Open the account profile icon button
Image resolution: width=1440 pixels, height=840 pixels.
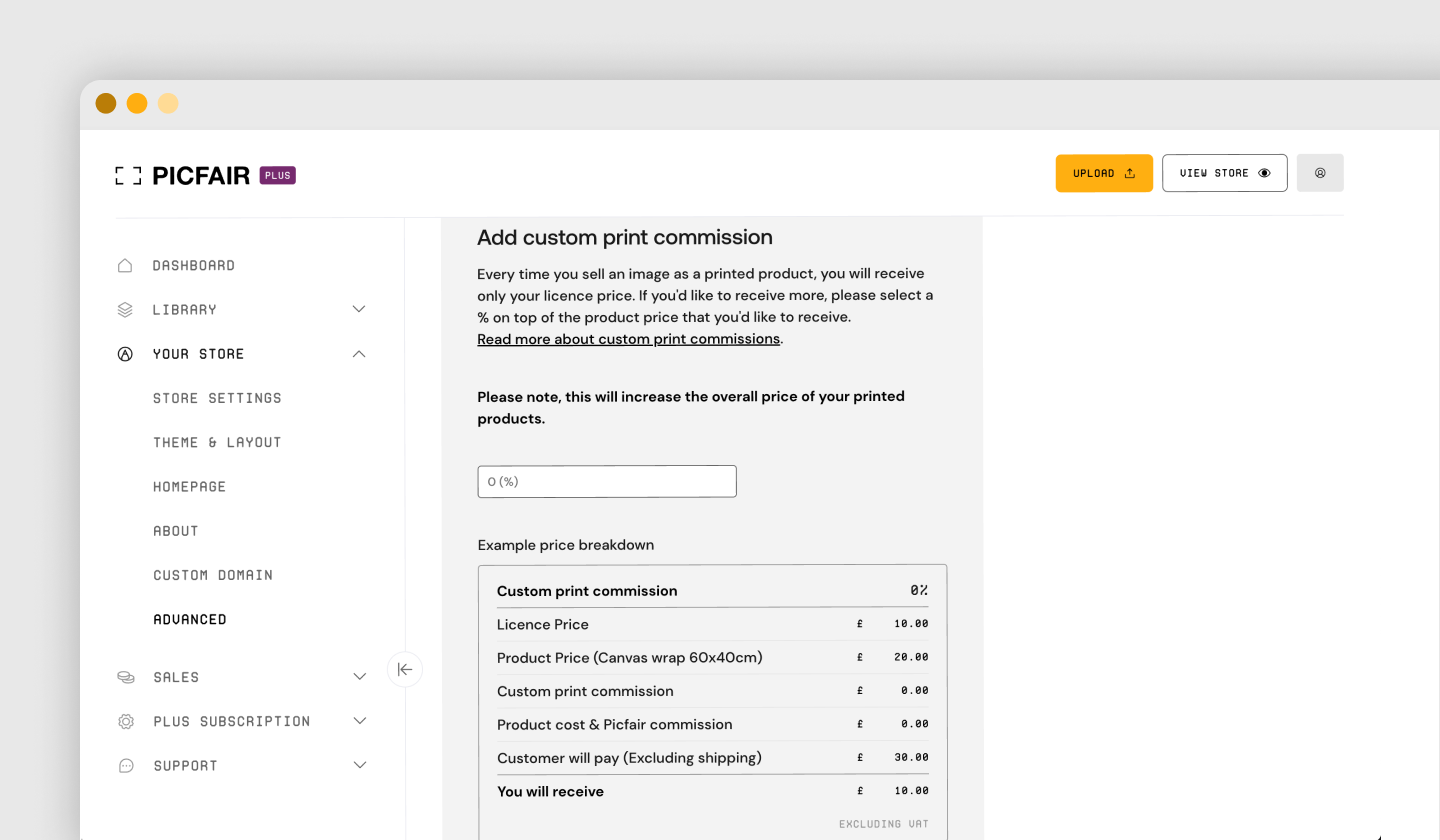(1320, 173)
